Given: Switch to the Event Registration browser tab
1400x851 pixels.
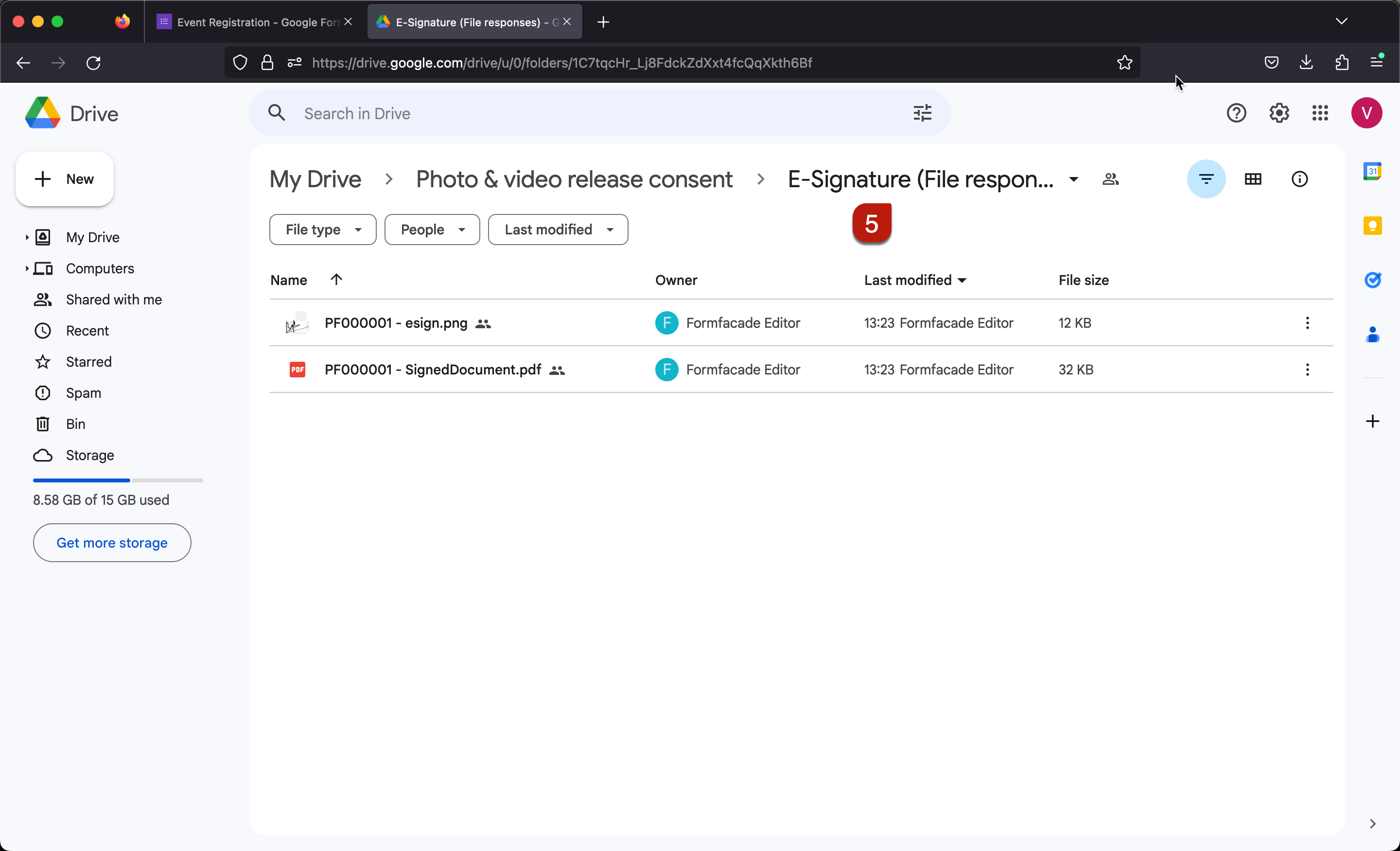Looking at the screenshot, I should coord(245,21).
